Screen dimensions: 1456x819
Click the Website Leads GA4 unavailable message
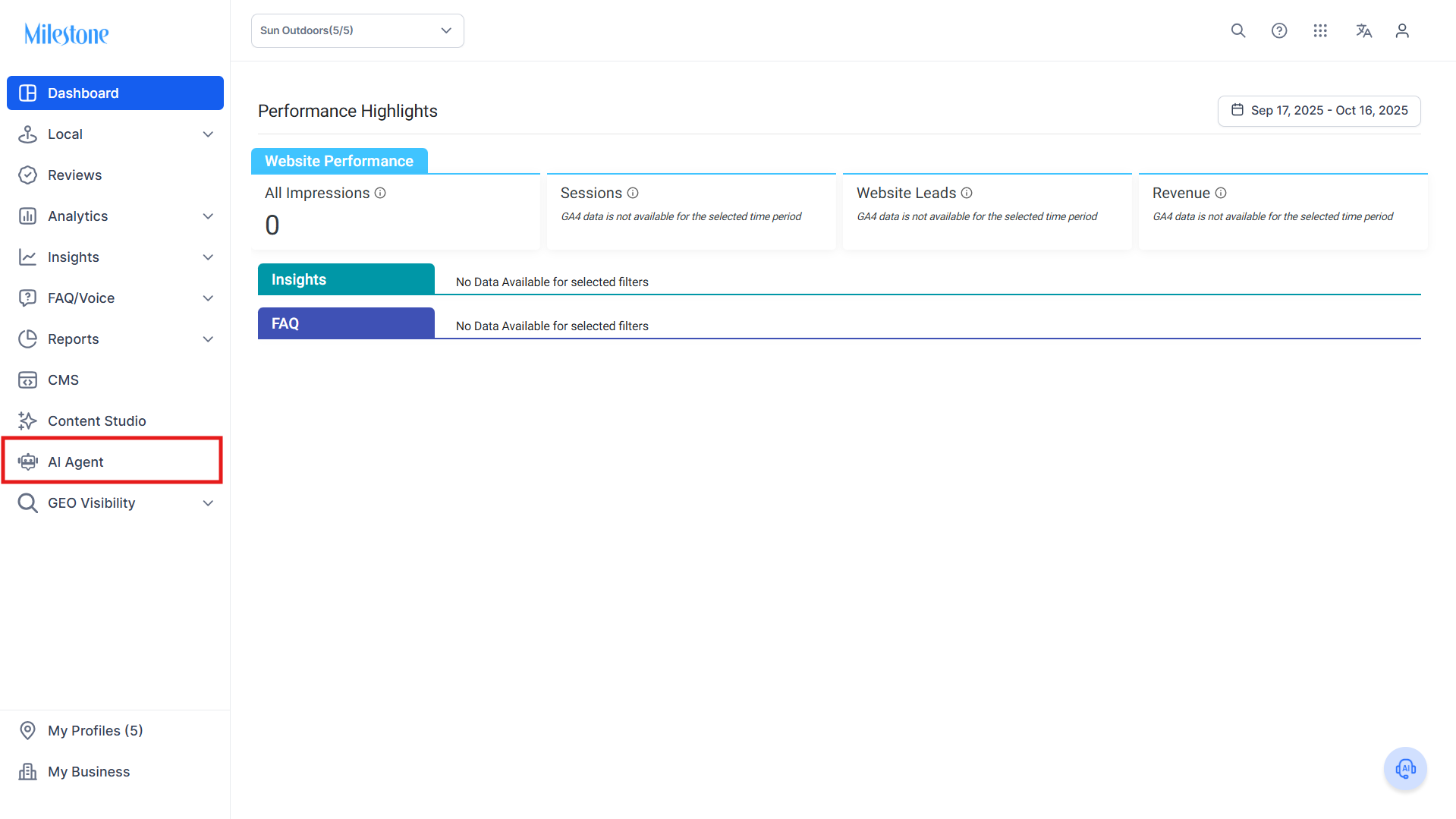[x=977, y=217]
